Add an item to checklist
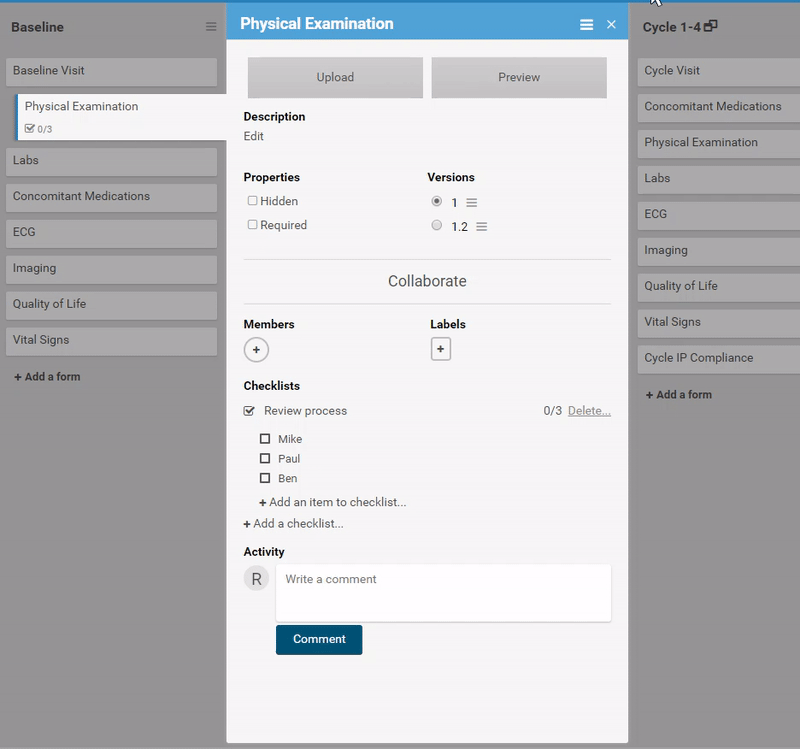This screenshot has width=800, height=749. point(333,502)
